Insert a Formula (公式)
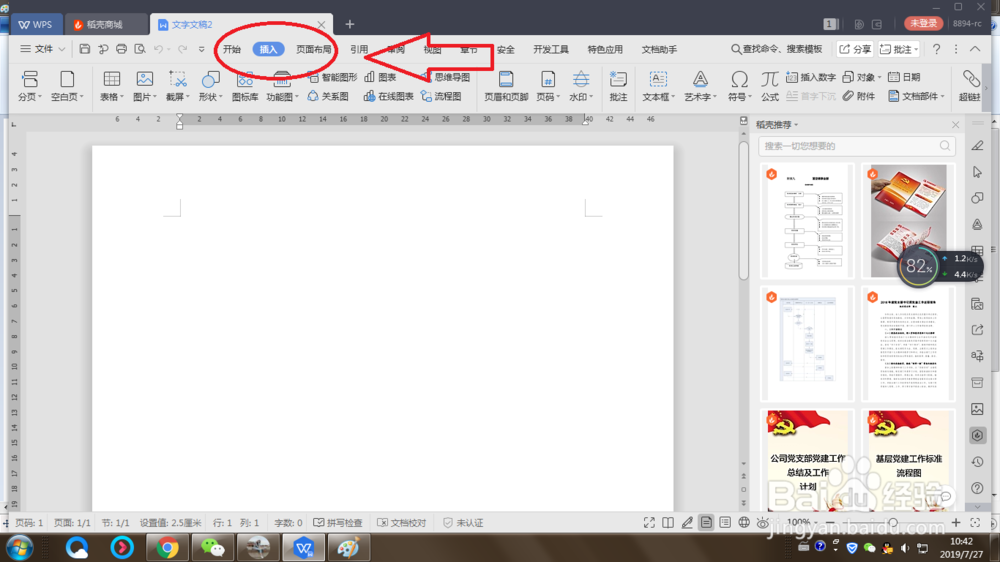The image size is (1000, 562). click(x=770, y=86)
